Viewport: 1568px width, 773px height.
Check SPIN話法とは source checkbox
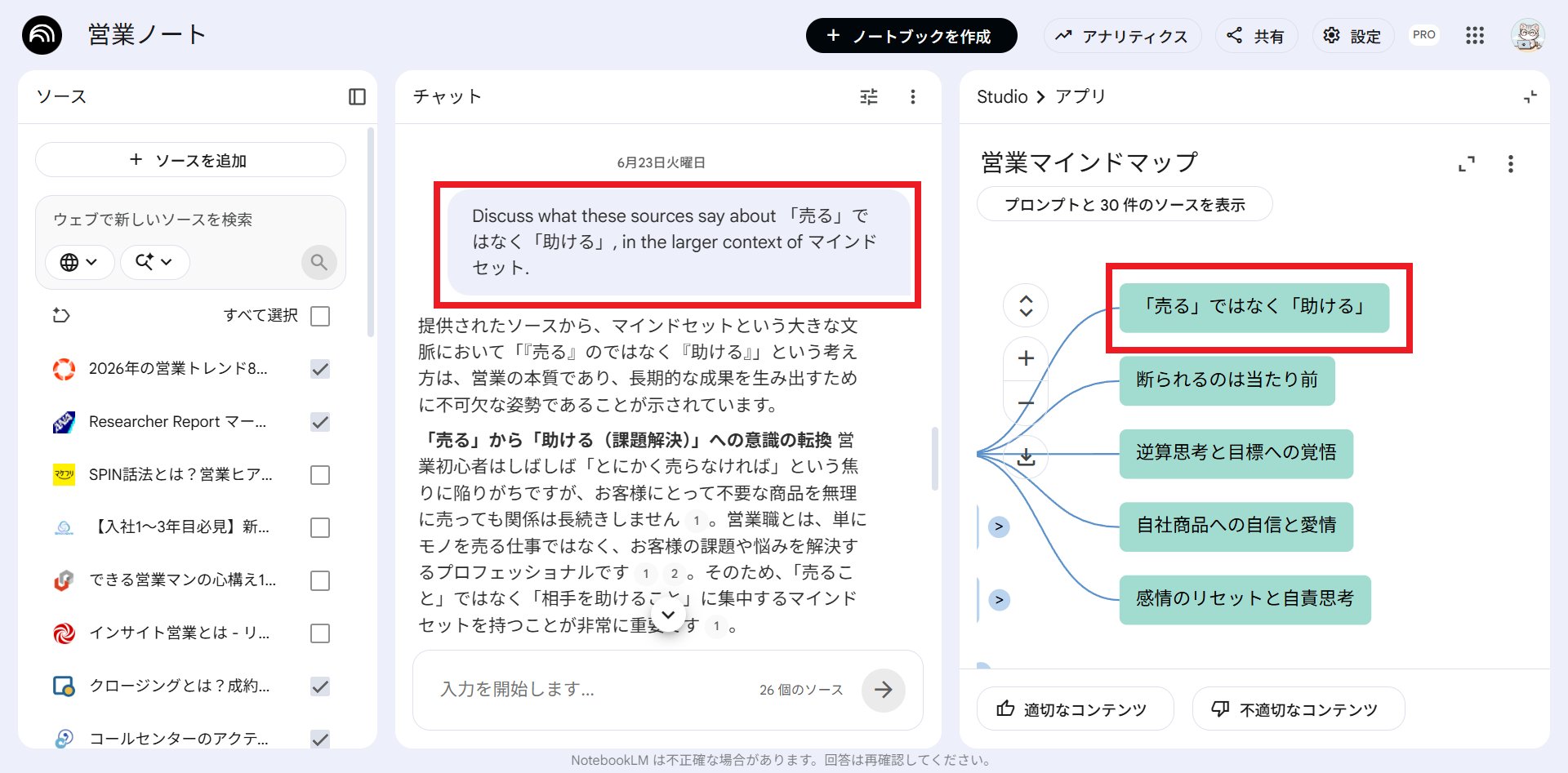pos(320,475)
